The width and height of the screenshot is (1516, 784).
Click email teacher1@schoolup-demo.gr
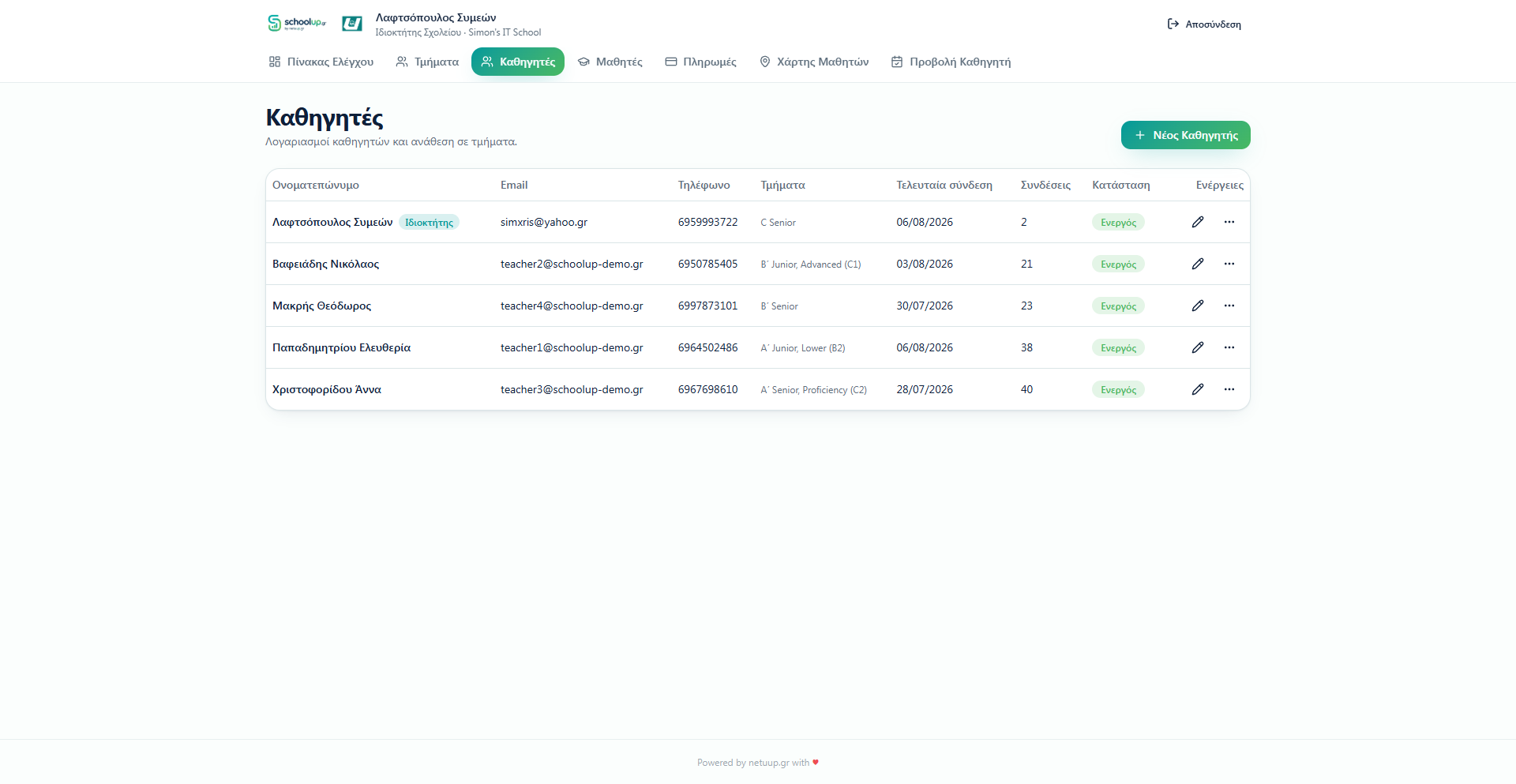[x=572, y=347]
